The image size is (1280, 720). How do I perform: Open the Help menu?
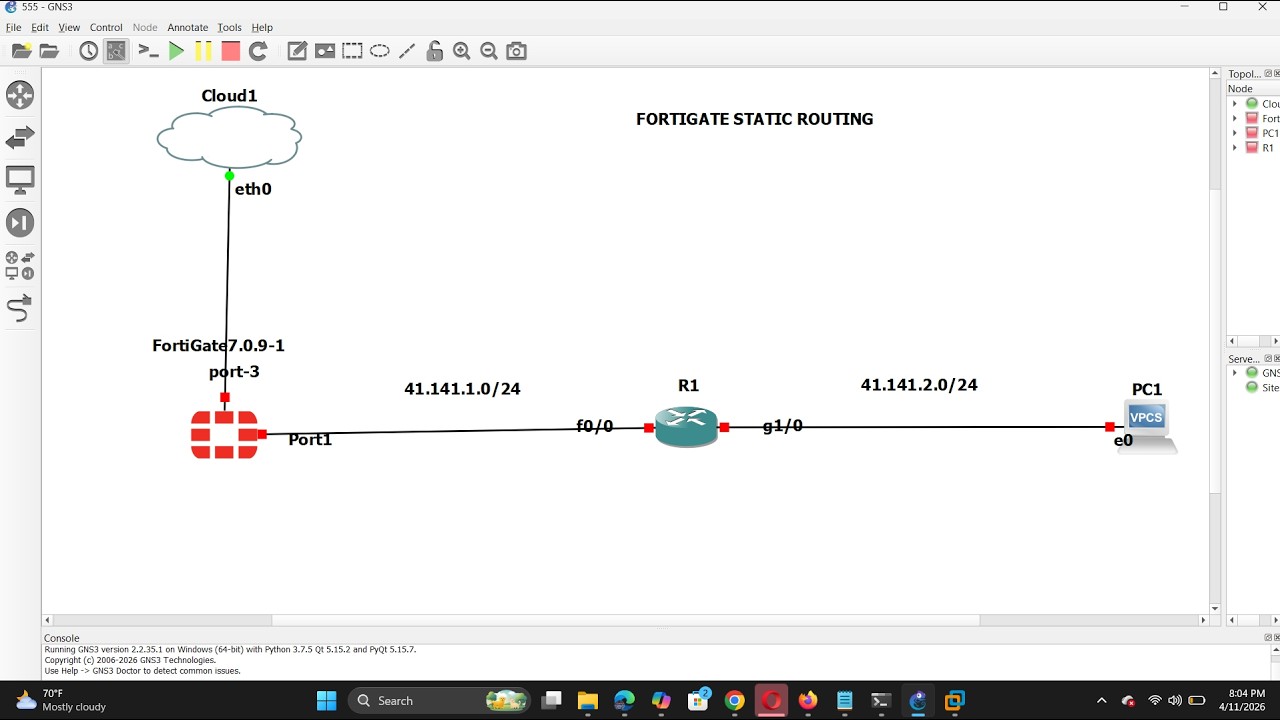[x=262, y=27]
